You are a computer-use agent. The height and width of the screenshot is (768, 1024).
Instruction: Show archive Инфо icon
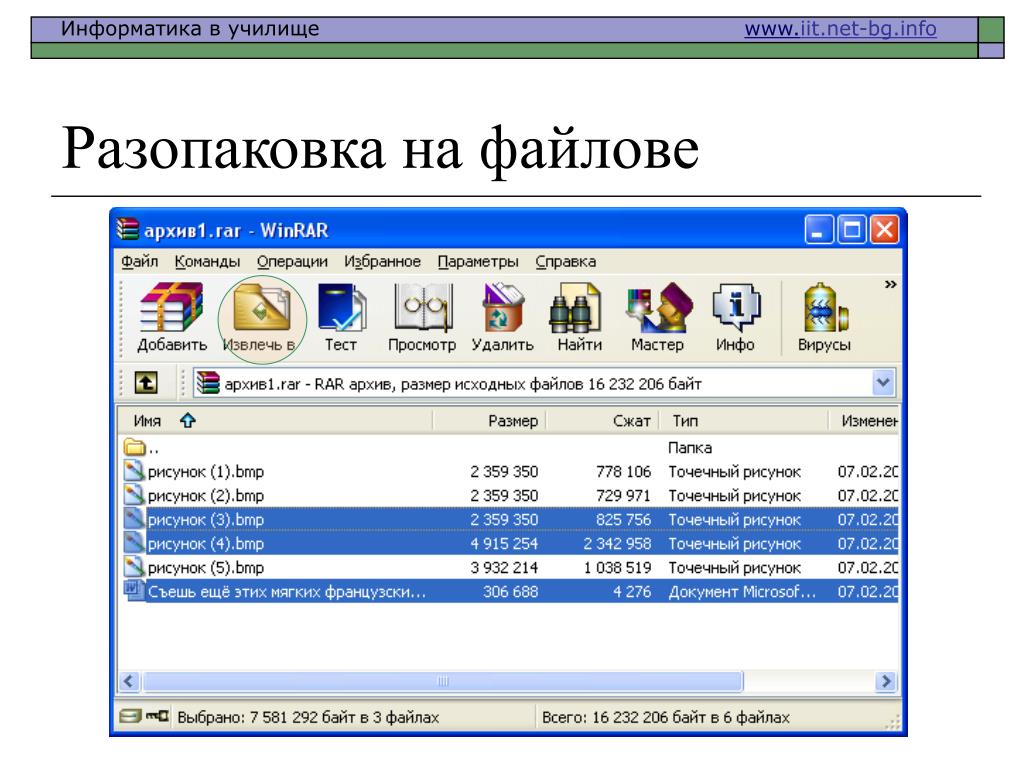(735, 318)
